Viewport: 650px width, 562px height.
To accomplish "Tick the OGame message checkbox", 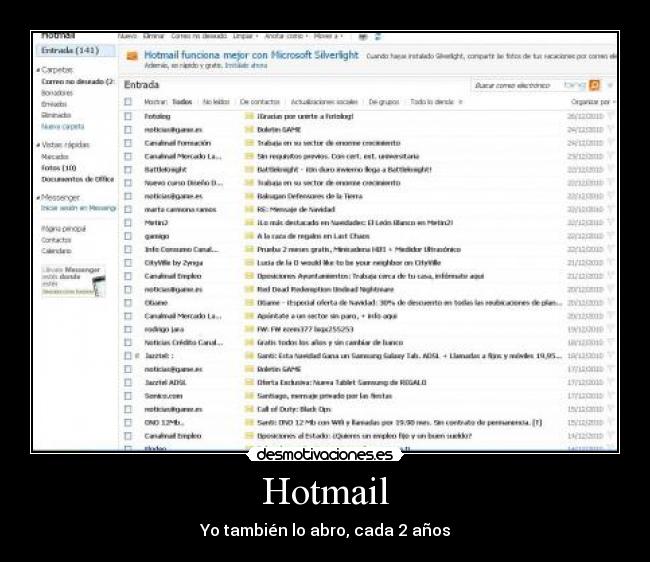I will pyautogui.click(x=128, y=303).
